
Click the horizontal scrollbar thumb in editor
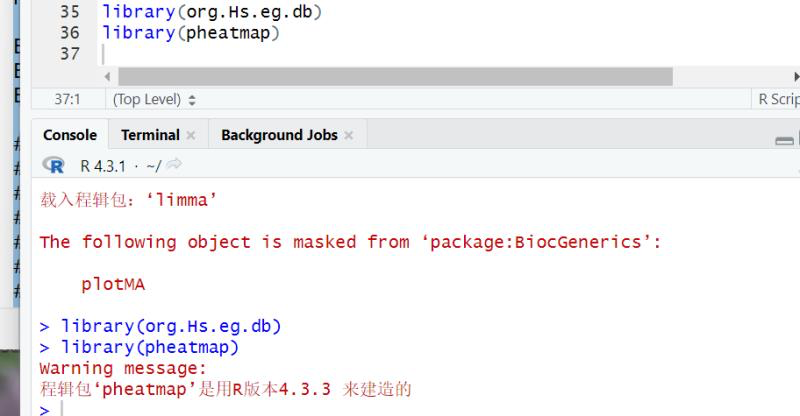pyautogui.click(x=395, y=77)
